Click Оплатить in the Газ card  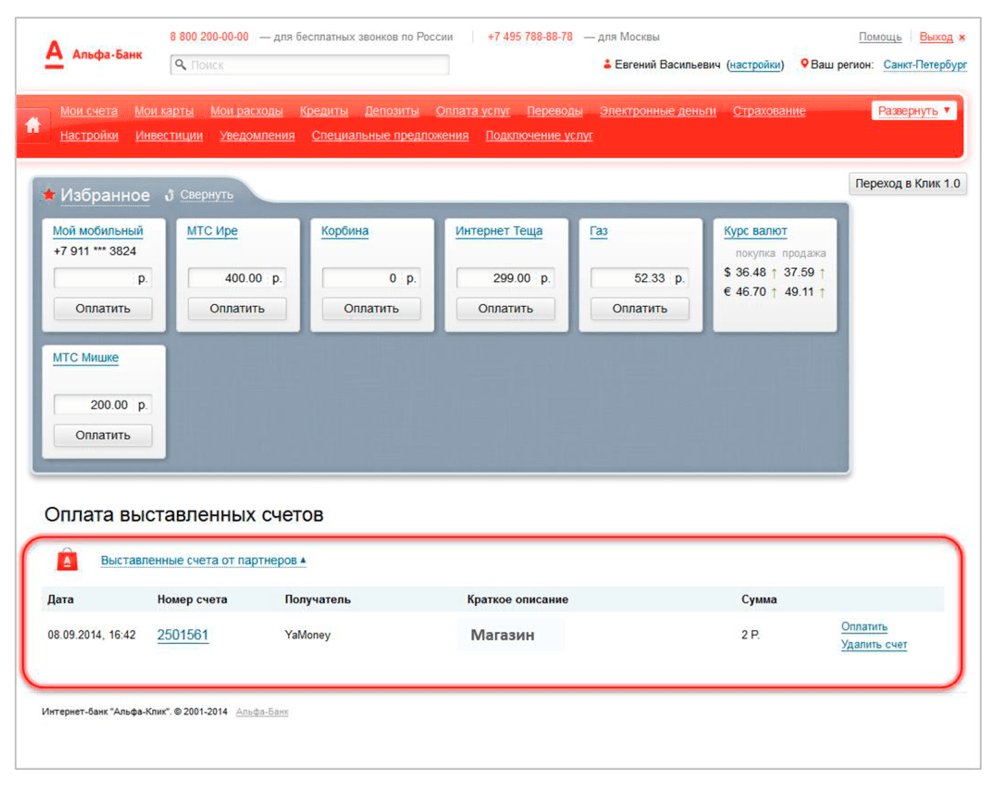point(640,309)
